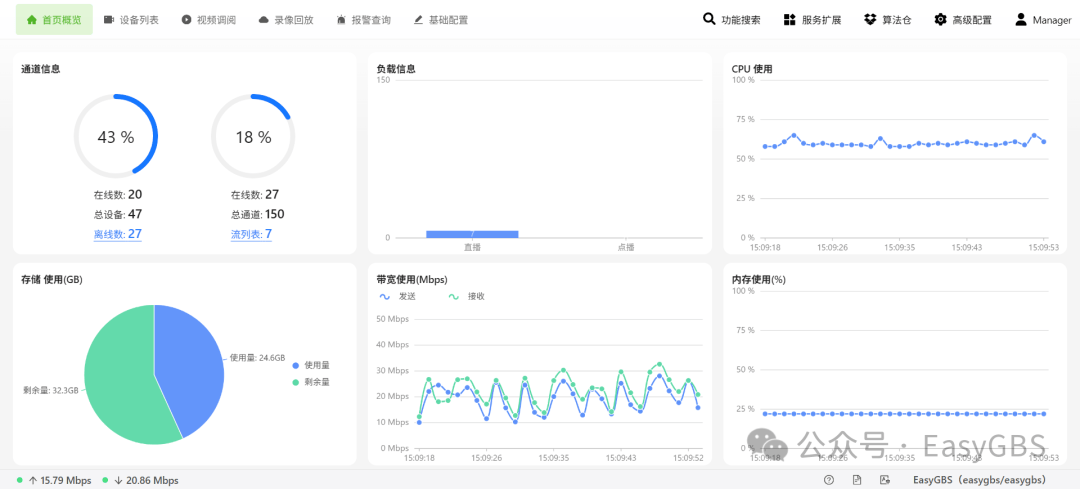This screenshot has height=489, width=1080.
Task: Click the 剩余量: 32.3GB pie label
Action: click(x=51, y=390)
